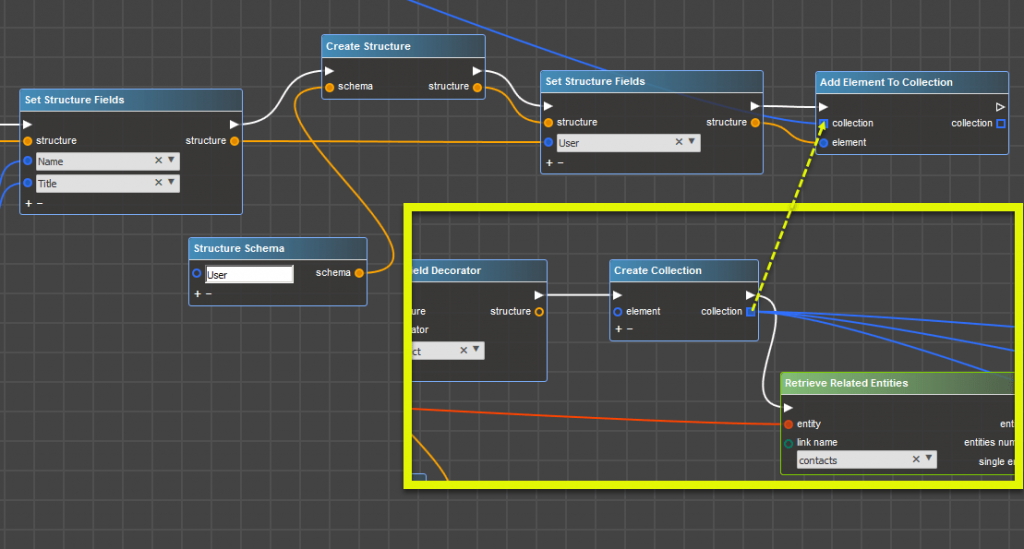The width and height of the screenshot is (1024, 549).
Task: Open the Name field dropdown arrow
Action: (171, 160)
